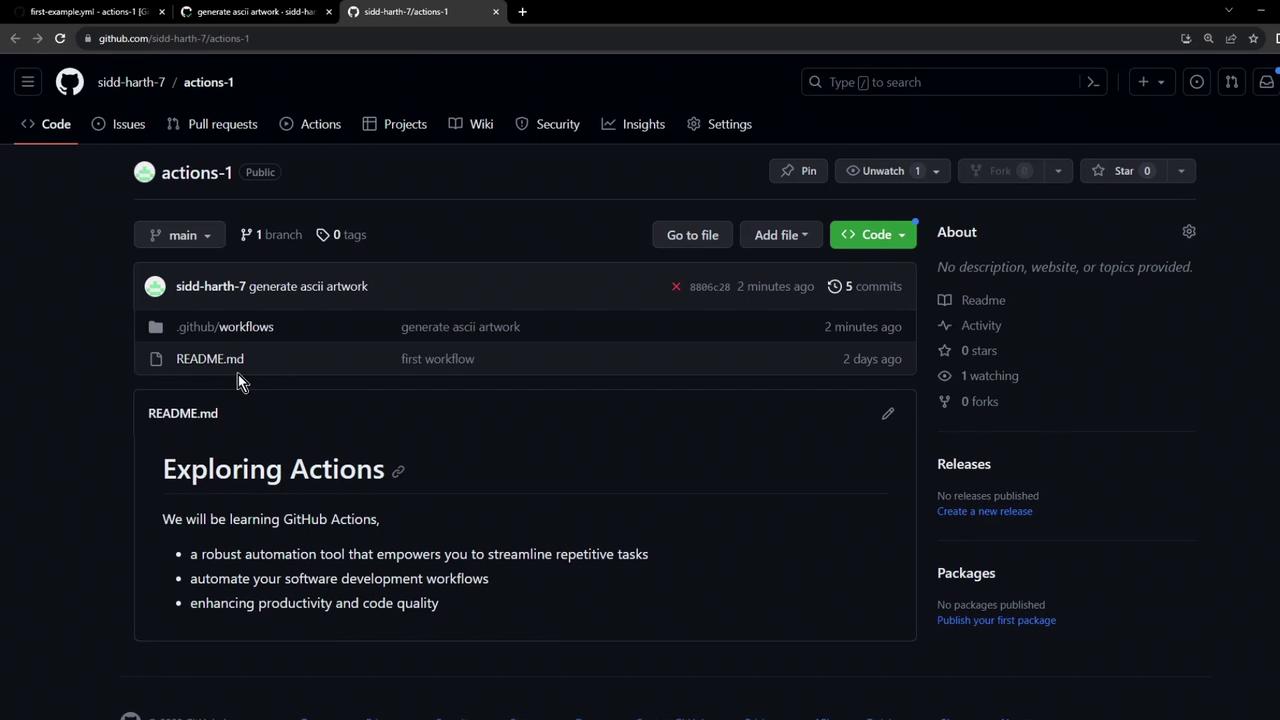Click the actions-1 repository title
The image size is (1280, 720).
pos(197,173)
